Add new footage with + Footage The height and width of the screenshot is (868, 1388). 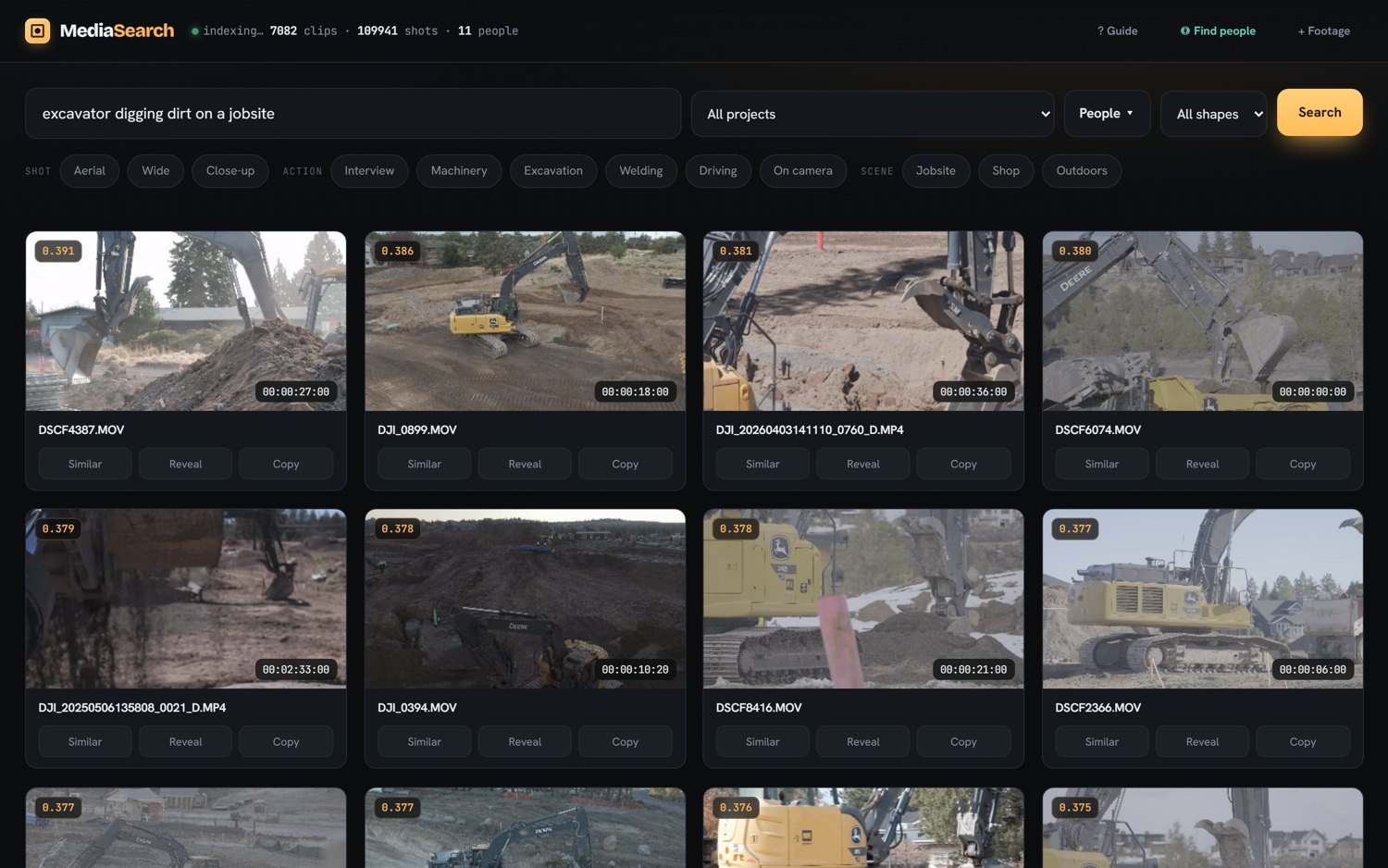tap(1323, 31)
